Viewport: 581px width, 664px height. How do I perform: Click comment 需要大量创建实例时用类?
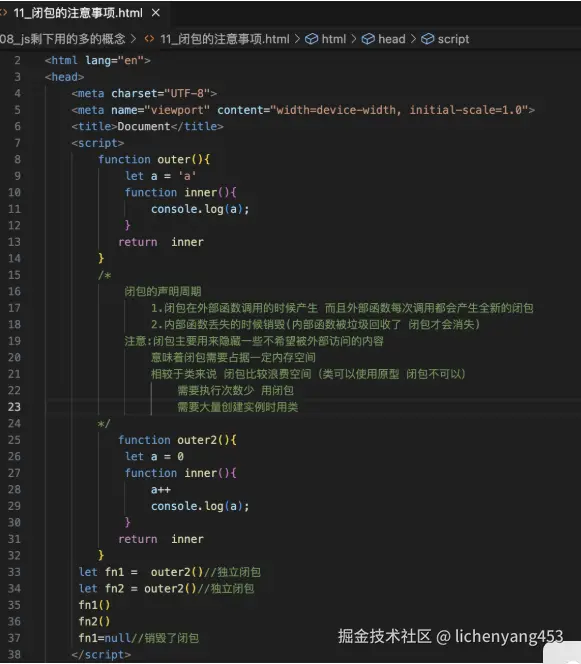(x=238, y=407)
